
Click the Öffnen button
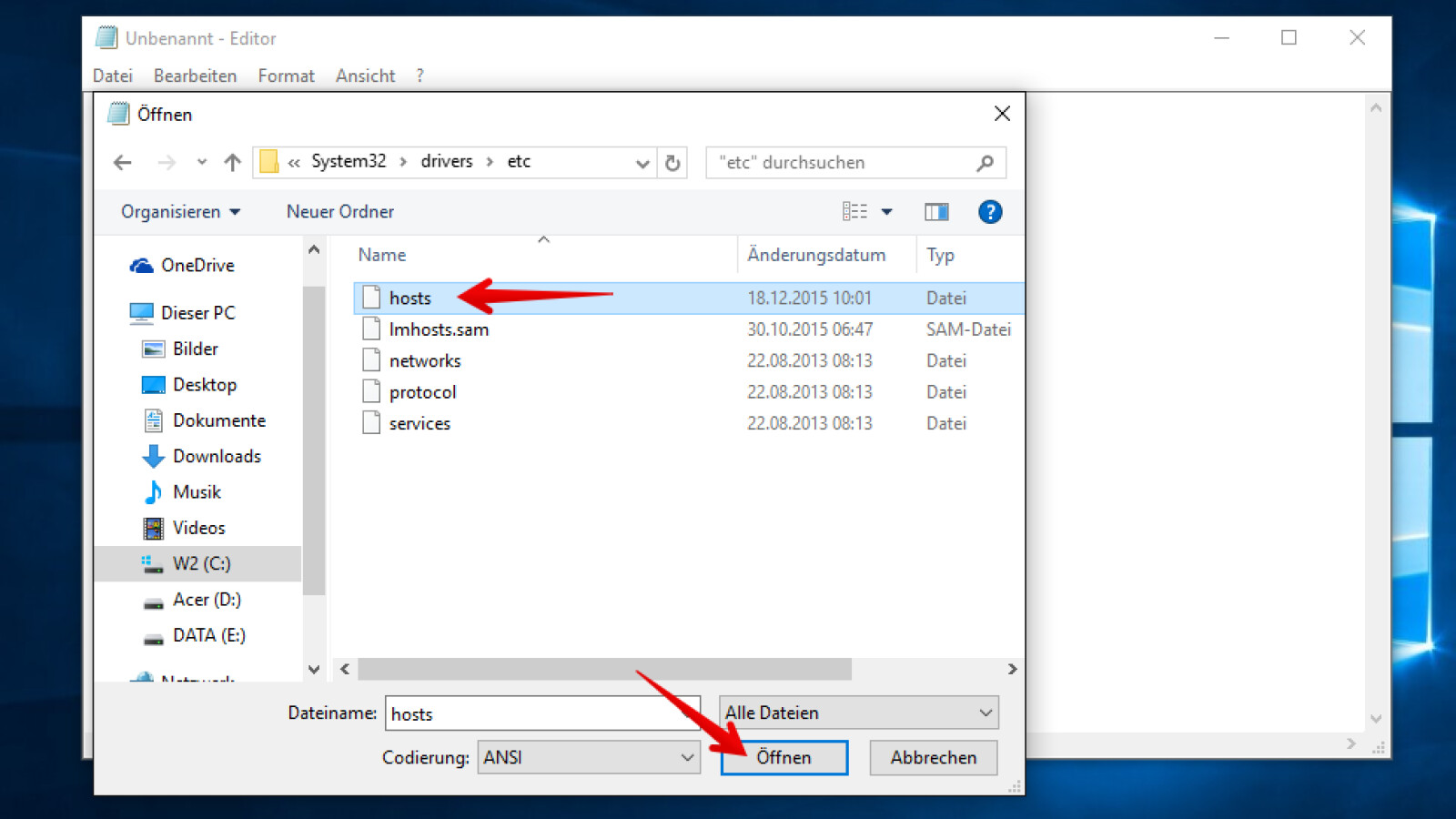coord(784,757)
